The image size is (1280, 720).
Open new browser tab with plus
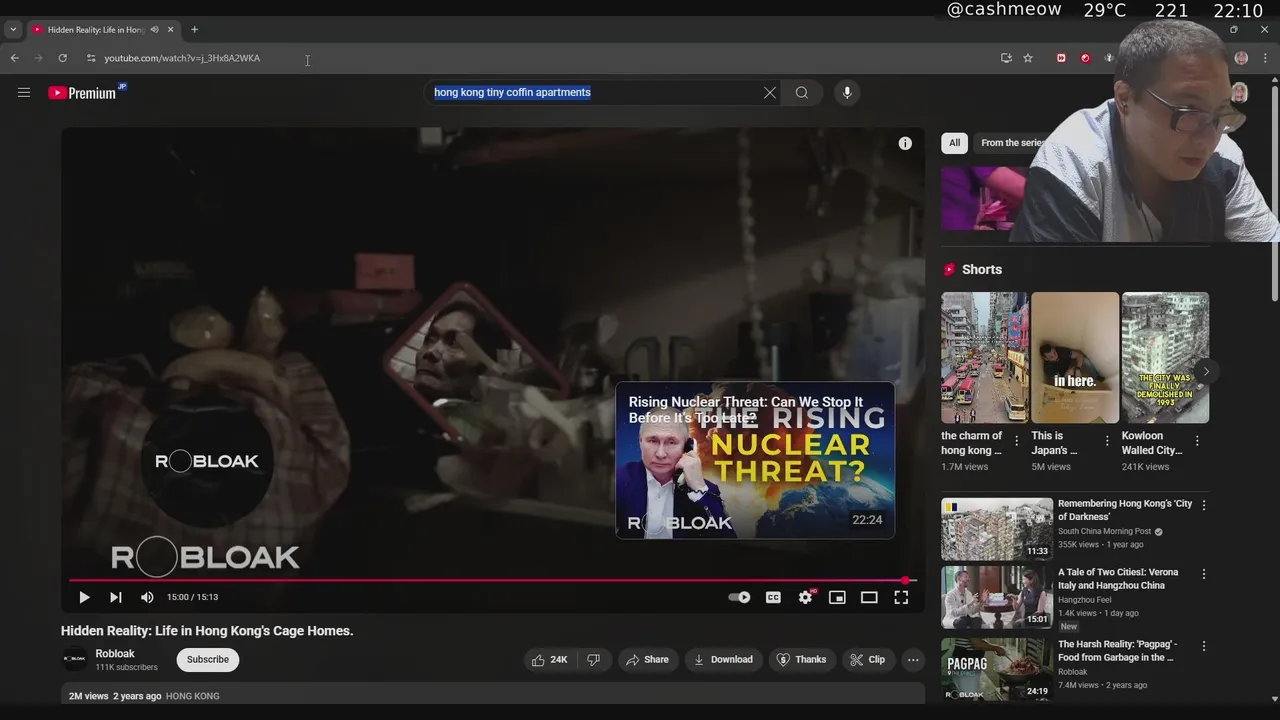pos(194,30)
